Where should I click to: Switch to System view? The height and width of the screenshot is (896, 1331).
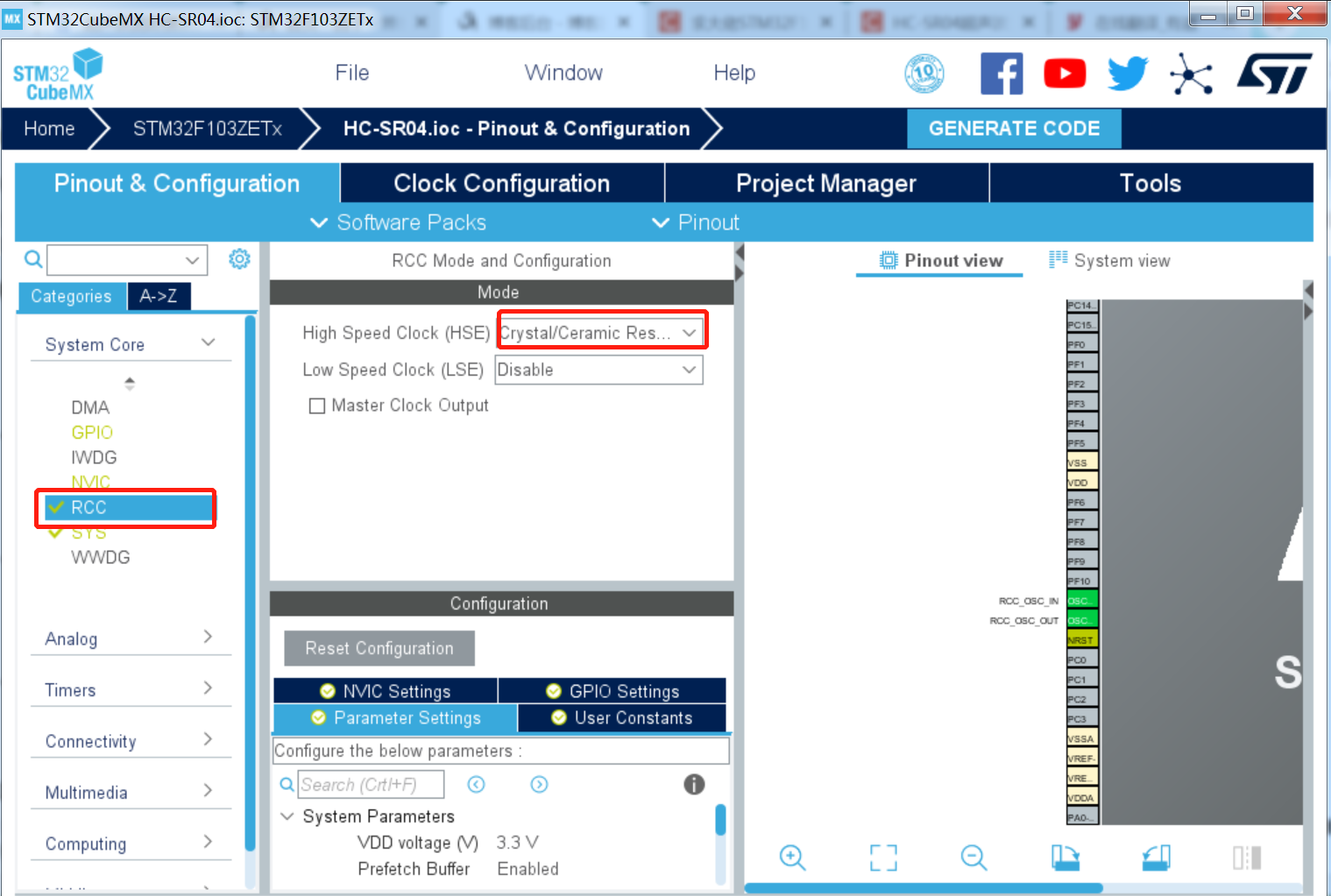point(1109,260)
